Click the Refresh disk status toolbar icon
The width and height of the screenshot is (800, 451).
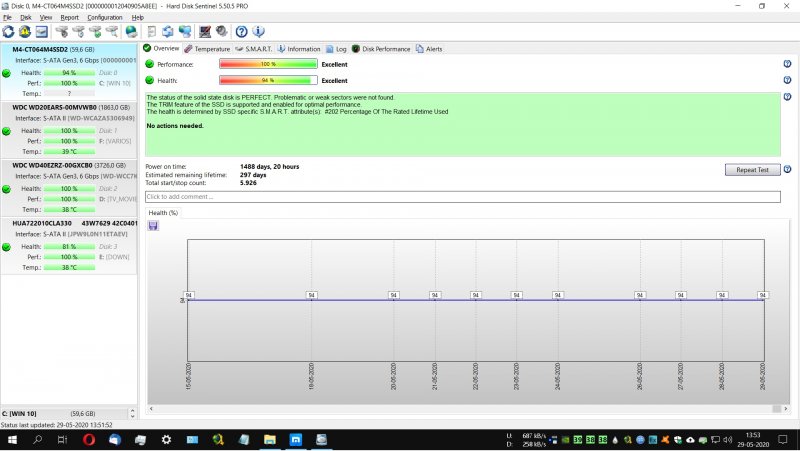click(9, 32)
